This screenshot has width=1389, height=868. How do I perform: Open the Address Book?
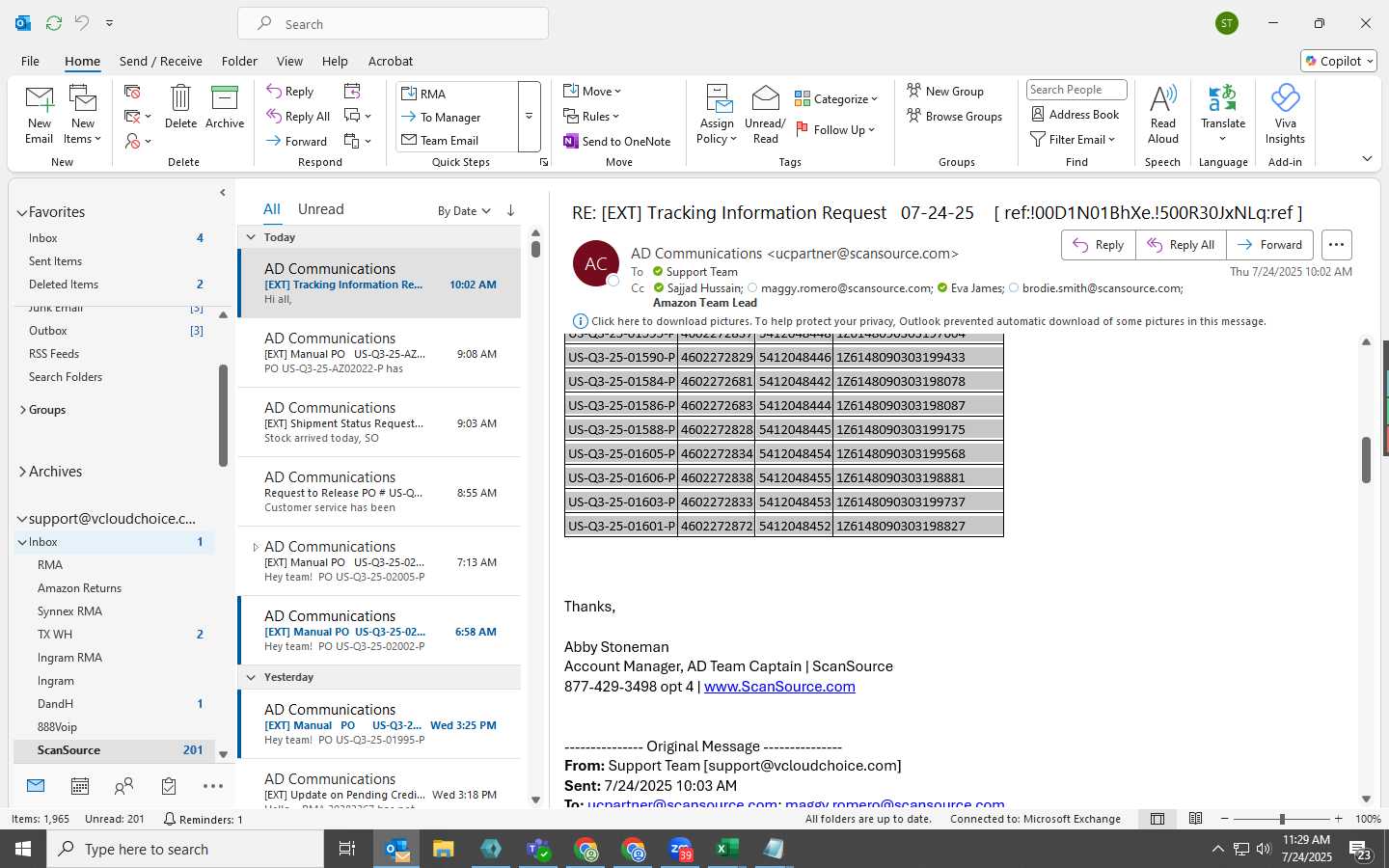[x=1075, y=114]
